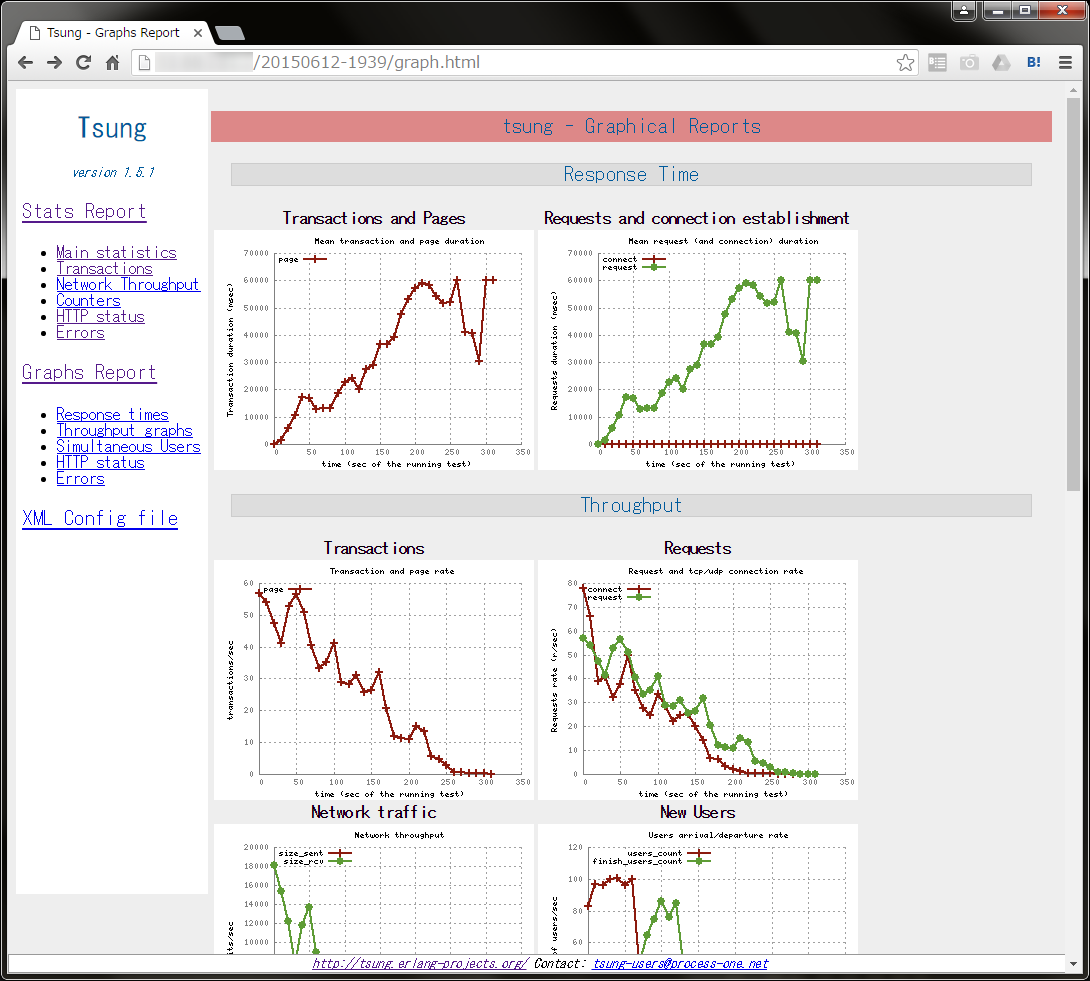Open the Google Drive extension

point(1001,63)
